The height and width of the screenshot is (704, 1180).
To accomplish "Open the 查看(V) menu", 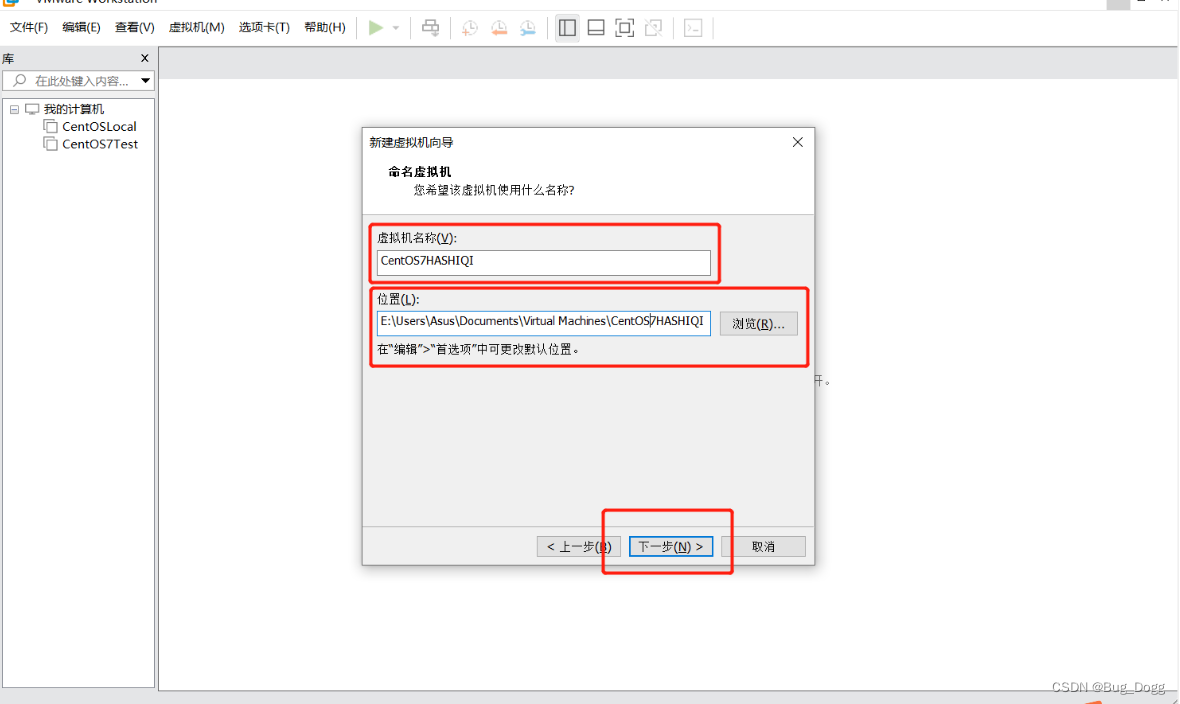I will (135, 27).
